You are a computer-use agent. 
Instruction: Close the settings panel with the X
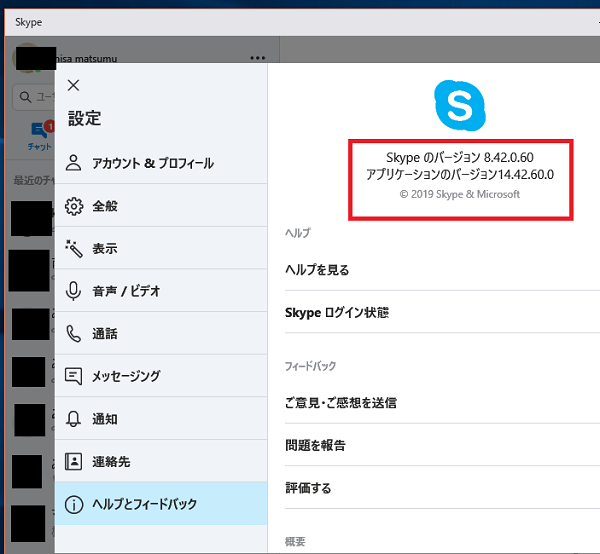coord(73,85)
